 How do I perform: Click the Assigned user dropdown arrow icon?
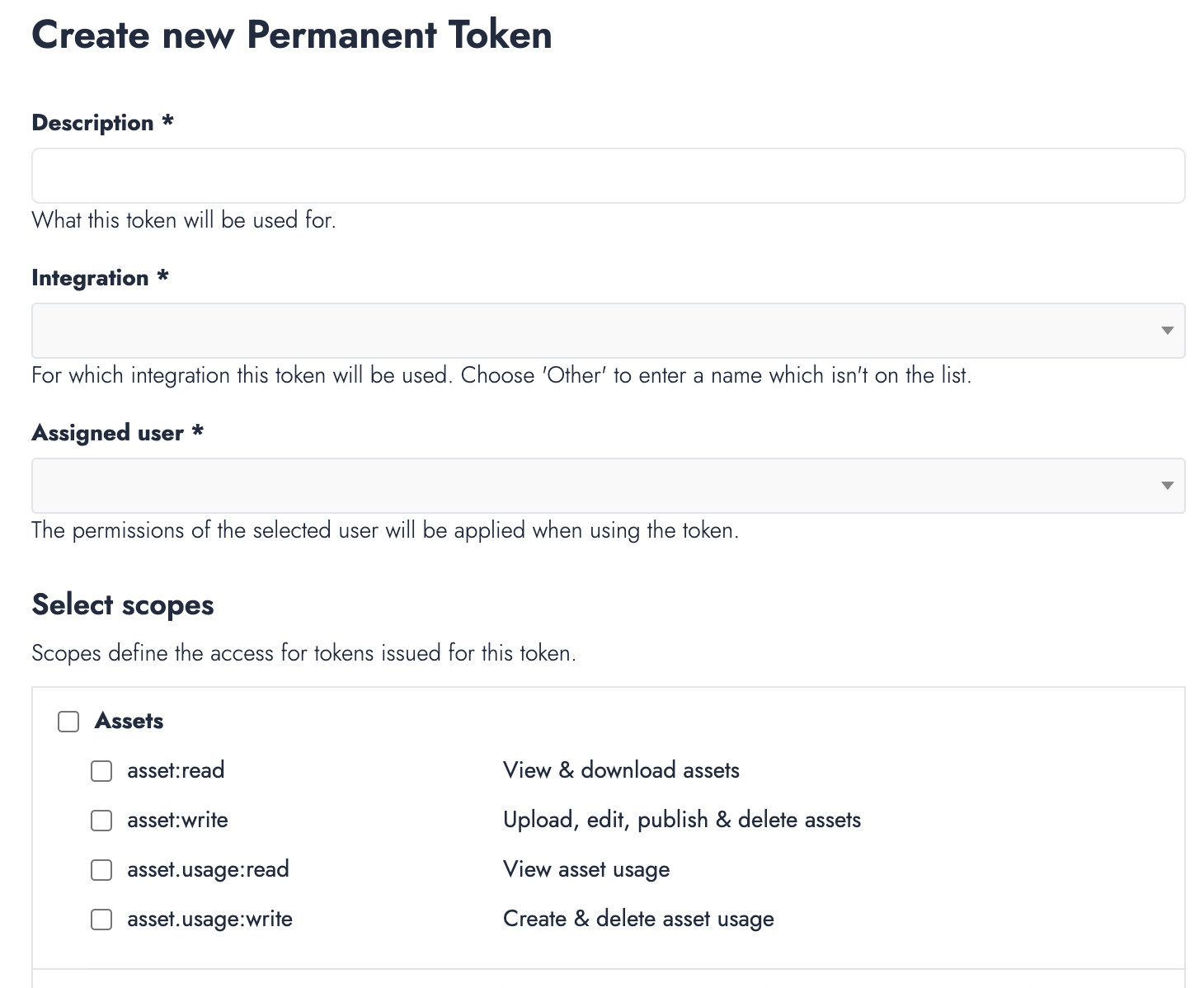[1167, 486]
